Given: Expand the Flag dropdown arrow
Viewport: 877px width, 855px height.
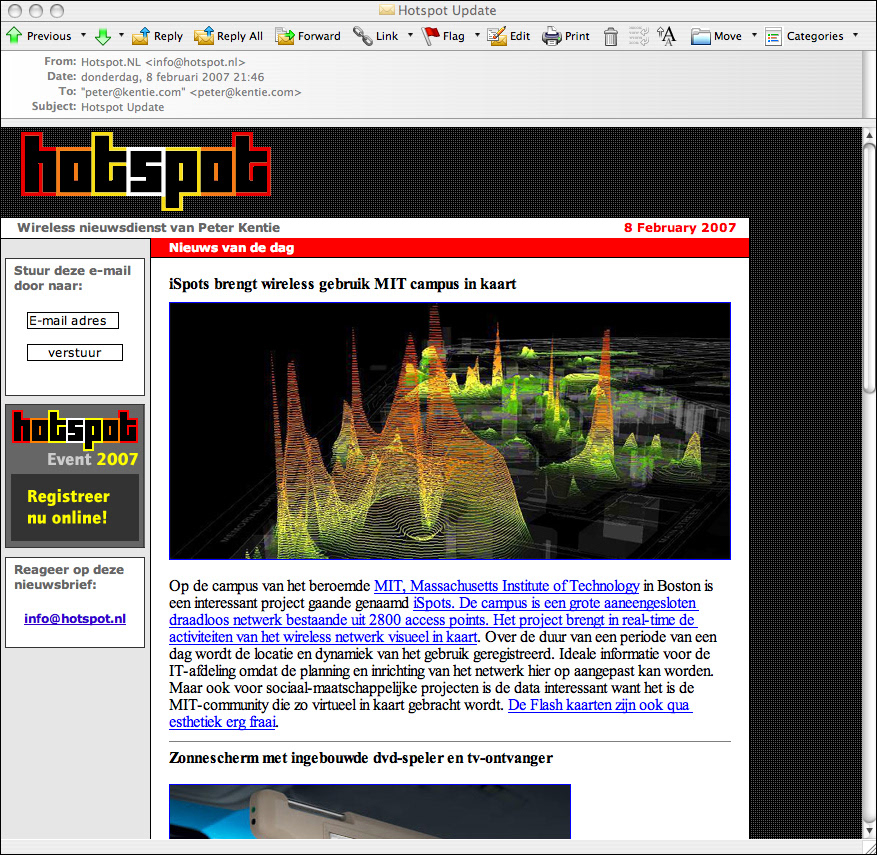Looking at the screenshot, I should [477, 35].
